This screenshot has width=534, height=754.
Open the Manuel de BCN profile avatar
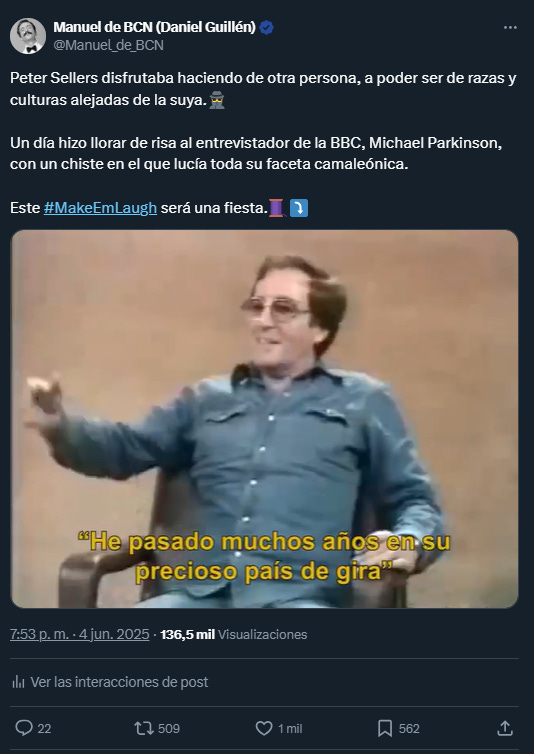[x=28, y=36]
